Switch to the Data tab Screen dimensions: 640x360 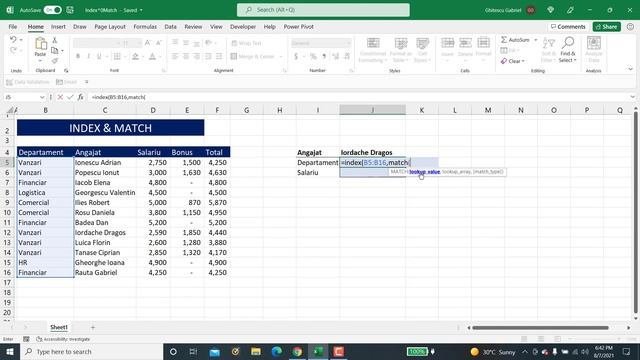coord(171,27)
